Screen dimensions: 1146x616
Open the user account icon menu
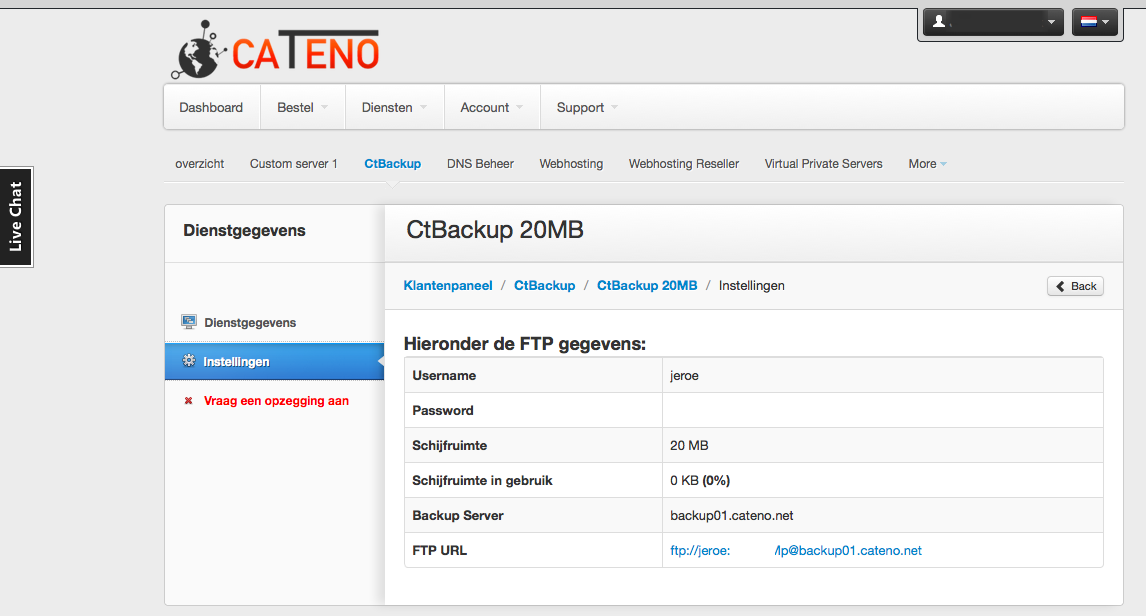pyautogui.click(x=939, y=22)
